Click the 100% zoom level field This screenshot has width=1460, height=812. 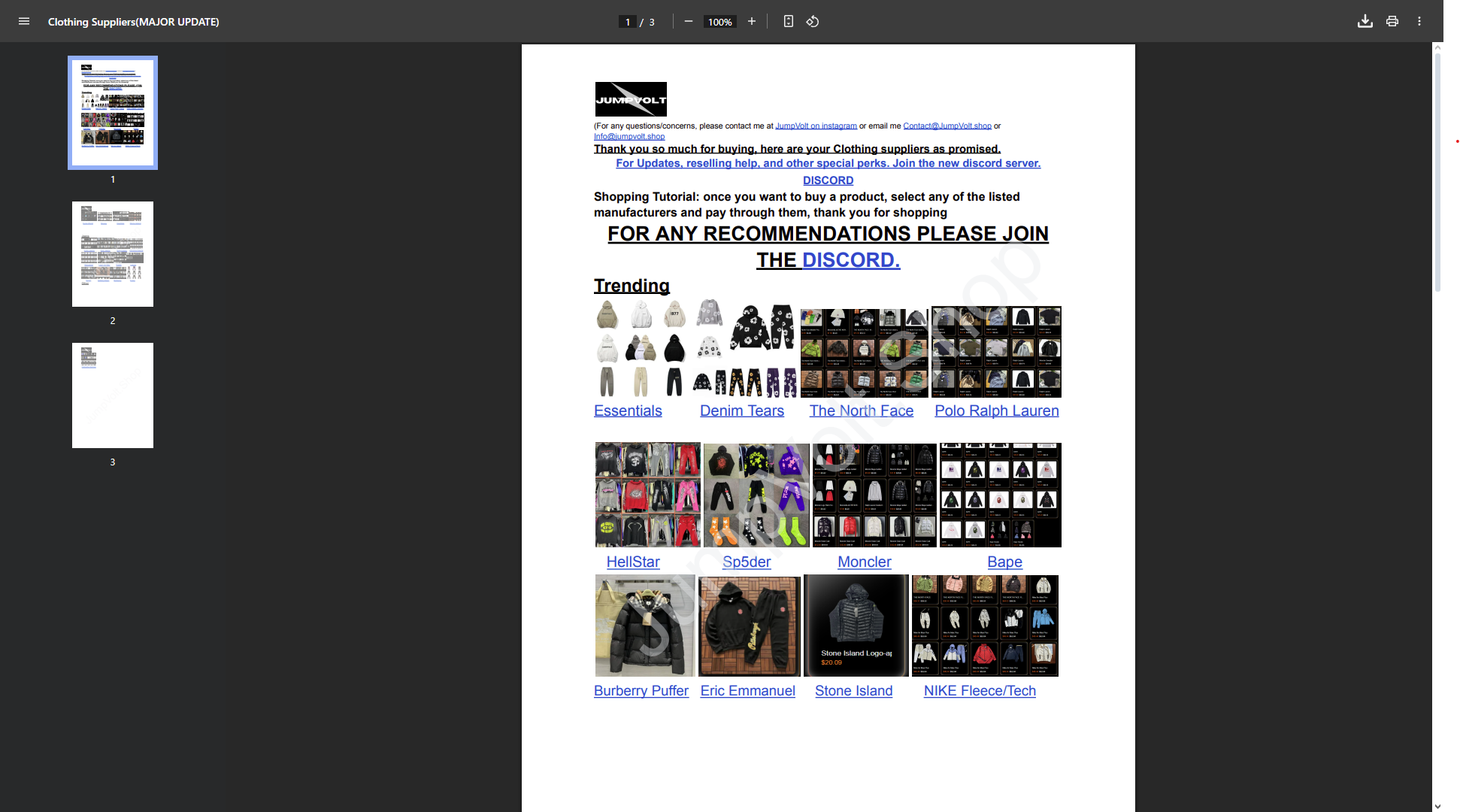pyautogui.click(x=719, y=22)
